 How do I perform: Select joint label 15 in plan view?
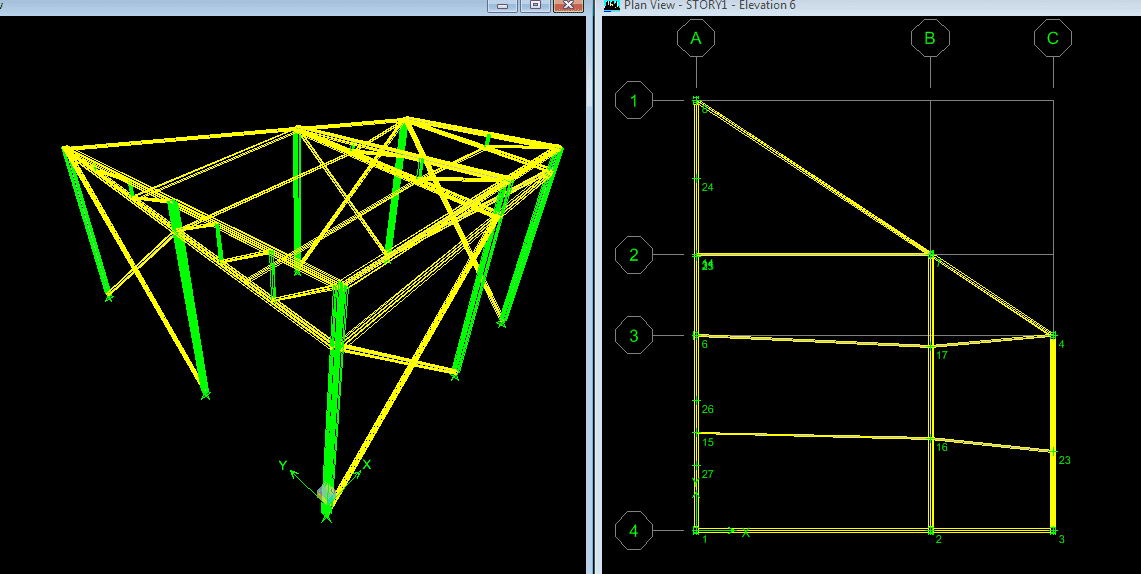[708, 442]
